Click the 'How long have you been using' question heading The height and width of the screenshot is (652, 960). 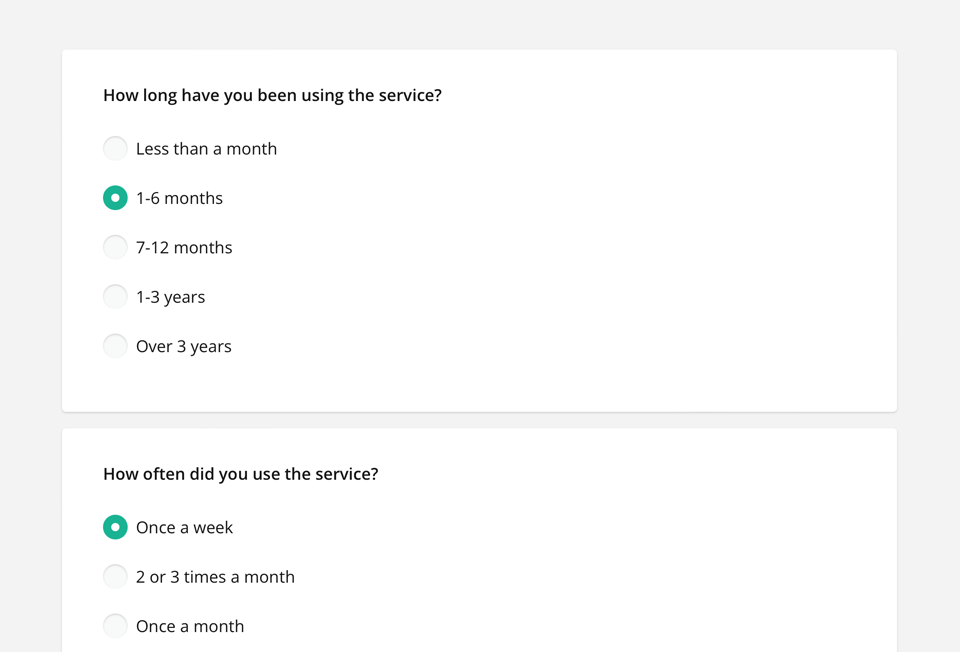point(272,96)
